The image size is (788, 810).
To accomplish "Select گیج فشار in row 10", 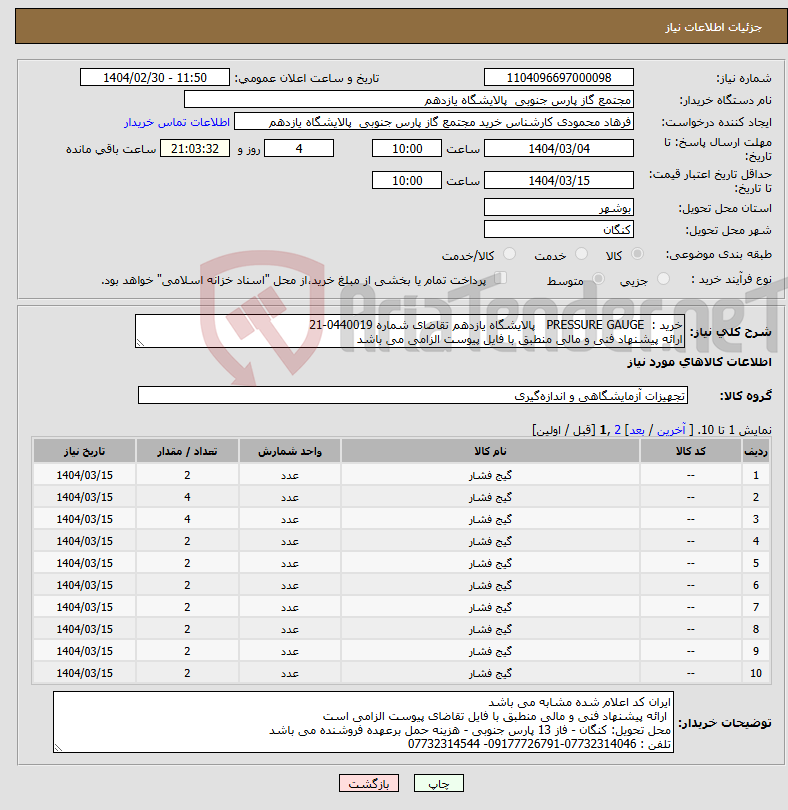I will [490, 673].
